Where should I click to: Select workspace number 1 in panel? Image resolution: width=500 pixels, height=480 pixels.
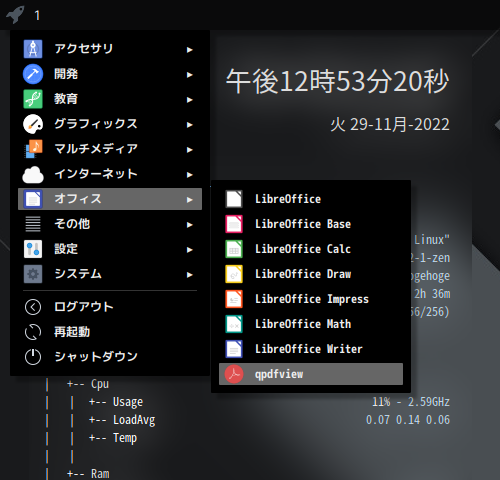point(37,15)
